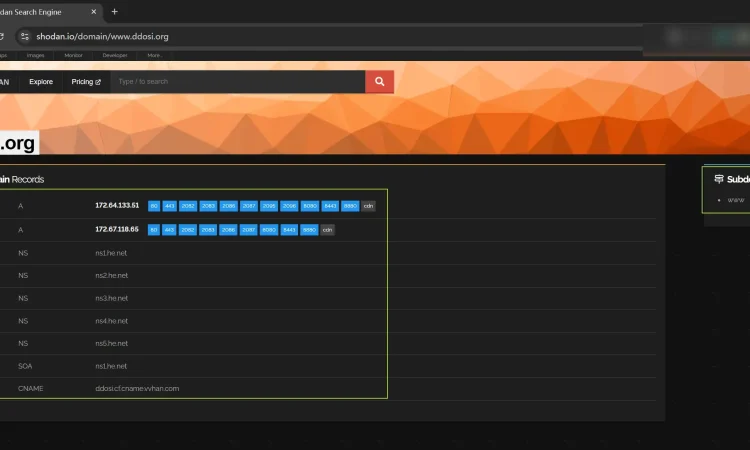Screen dimensions: 750x450
Task: Click the red search magnifier button
Action: (x=379, y=82)
